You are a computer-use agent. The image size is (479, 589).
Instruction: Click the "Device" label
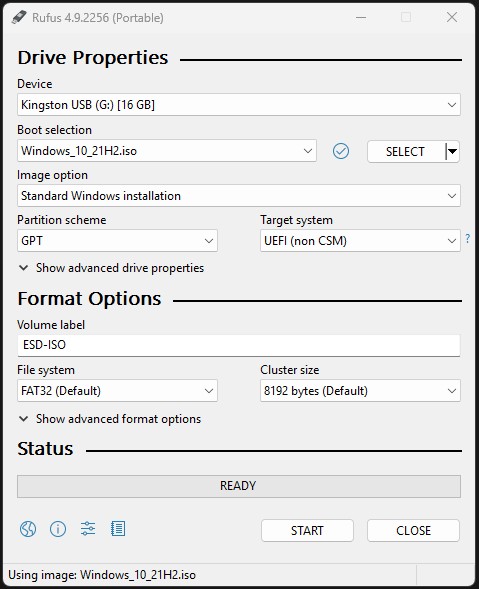[35, 84]
